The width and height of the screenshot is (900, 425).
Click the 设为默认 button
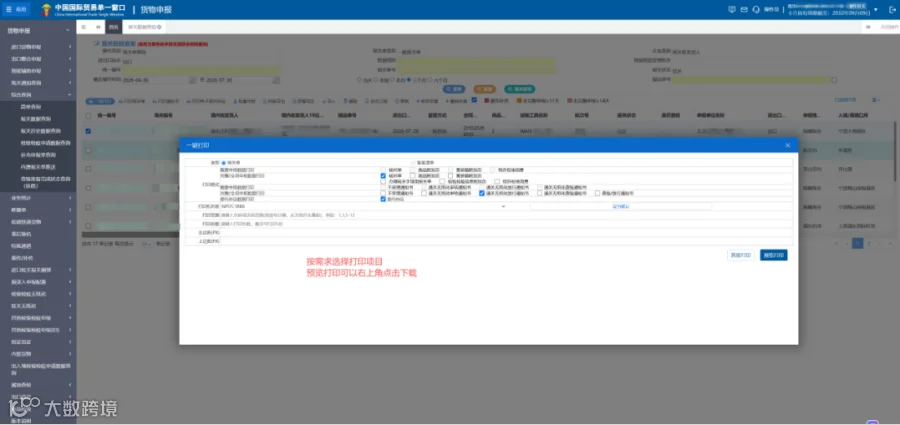tap(620, 206)
